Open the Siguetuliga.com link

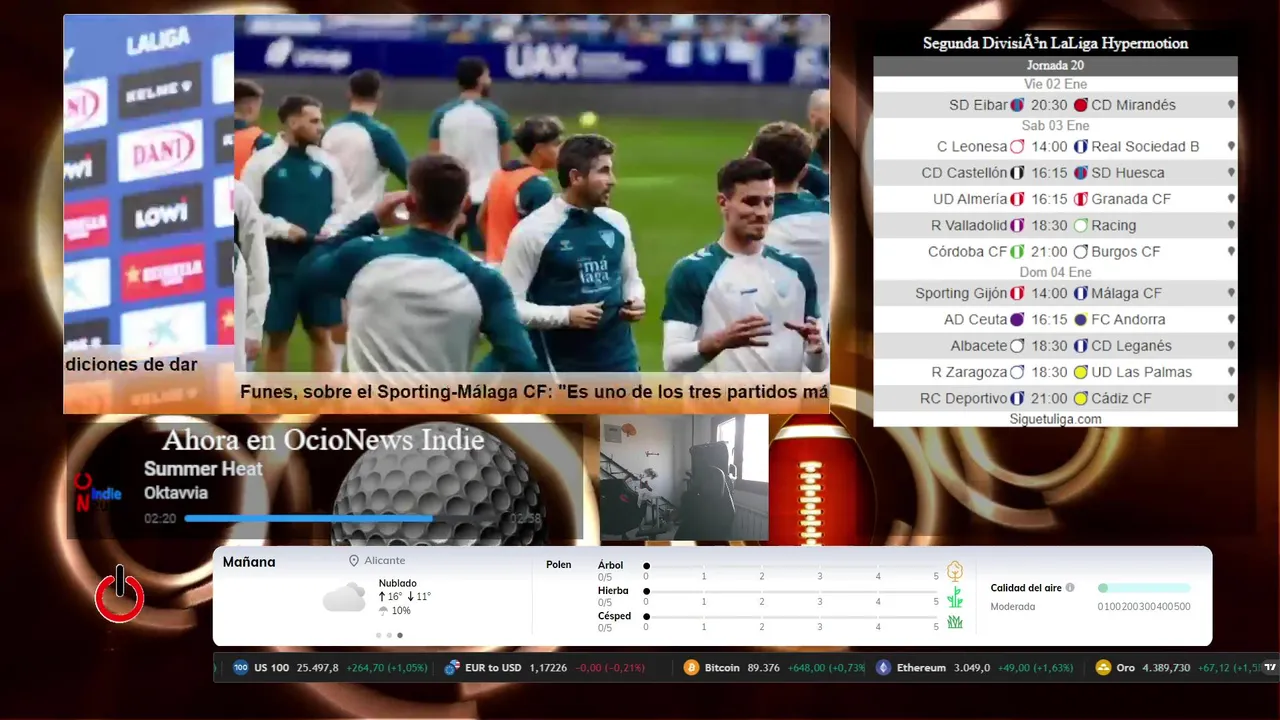[x=1055, y=419]
